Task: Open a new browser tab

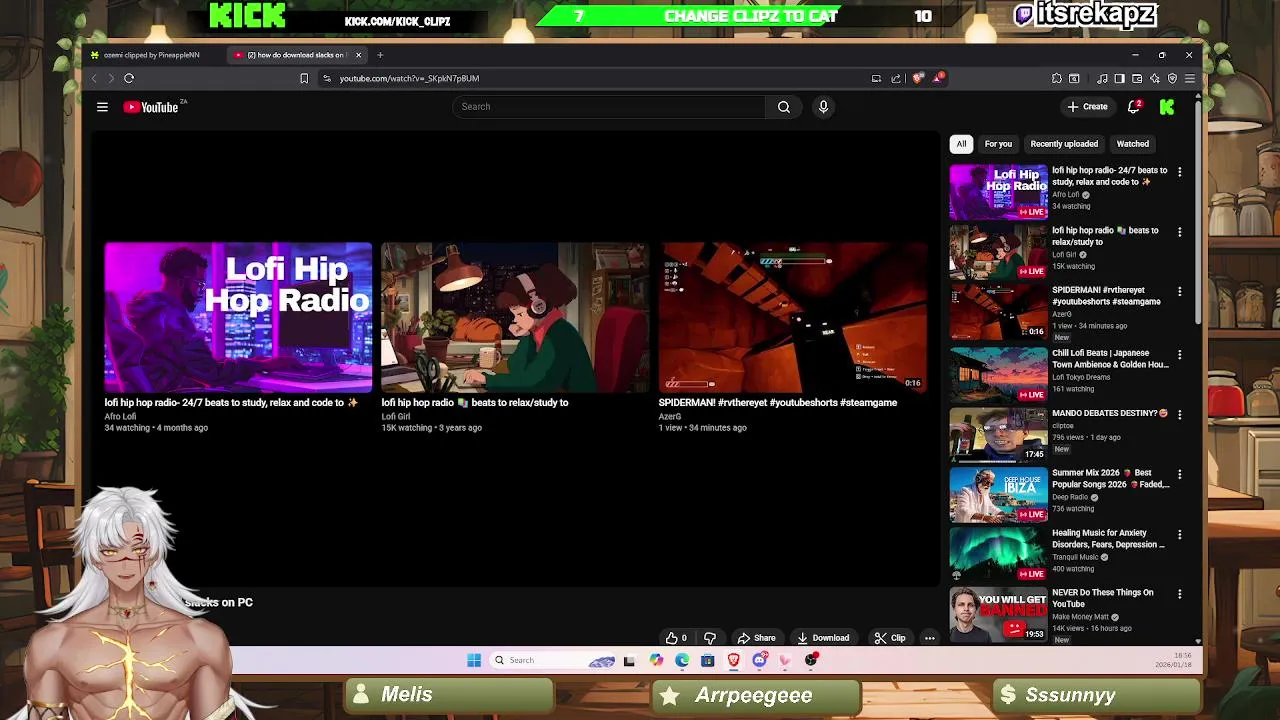Action: (380, 55)
